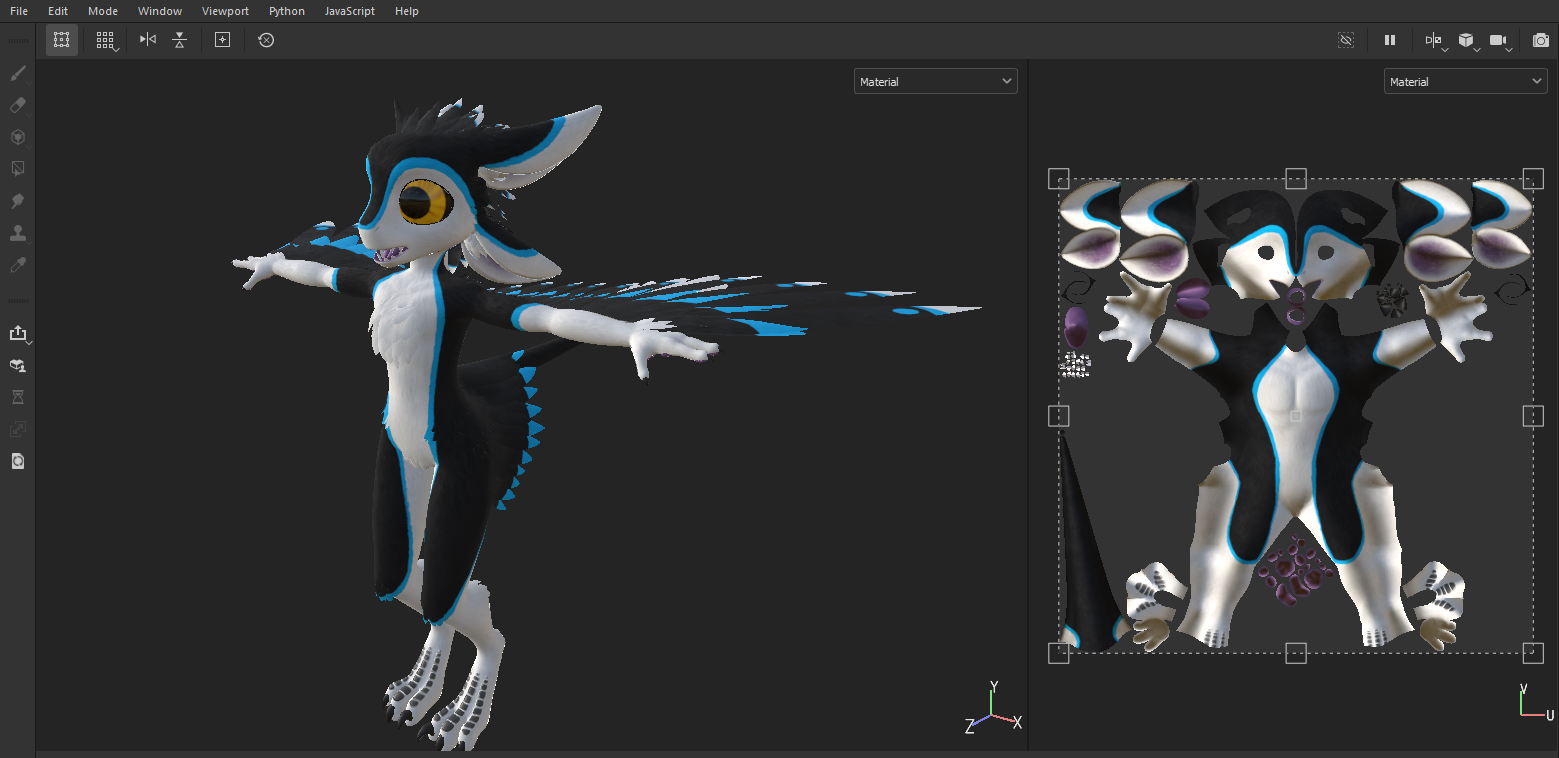The image size is (1559, 758).
Task: Click the reset transform circular arrow icon
Action: point(266,40)
